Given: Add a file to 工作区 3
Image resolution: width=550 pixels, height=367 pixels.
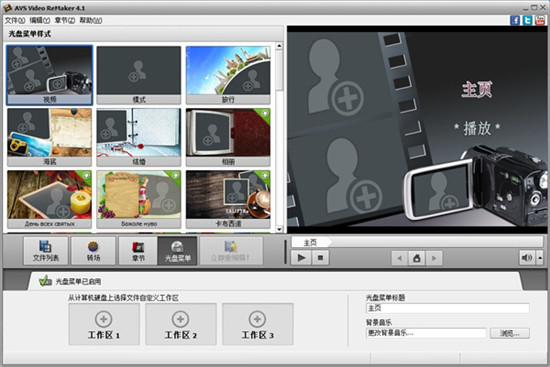Looking at the screenshot, I should (x=257, y=325).
